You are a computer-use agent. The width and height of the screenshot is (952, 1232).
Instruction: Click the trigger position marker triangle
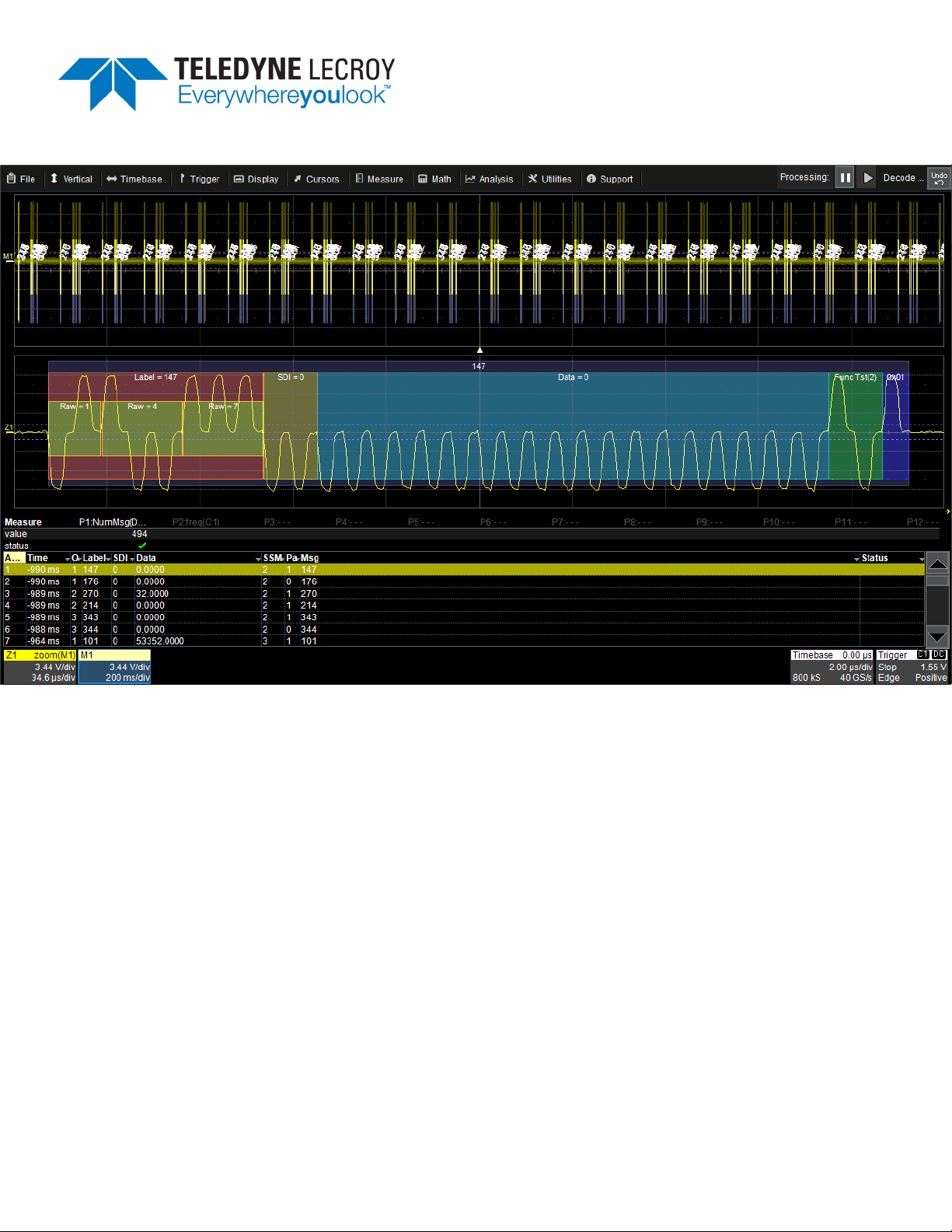[x=479, y=350]
